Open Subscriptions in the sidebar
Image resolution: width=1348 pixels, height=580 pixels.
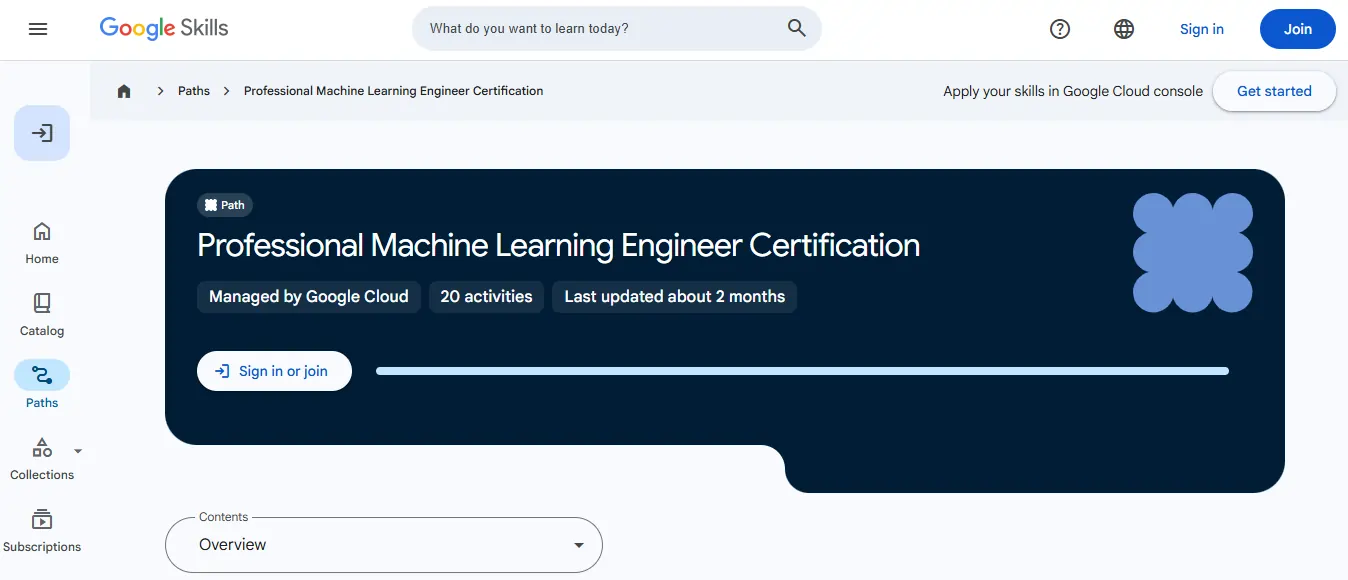(x=42, y=531)
